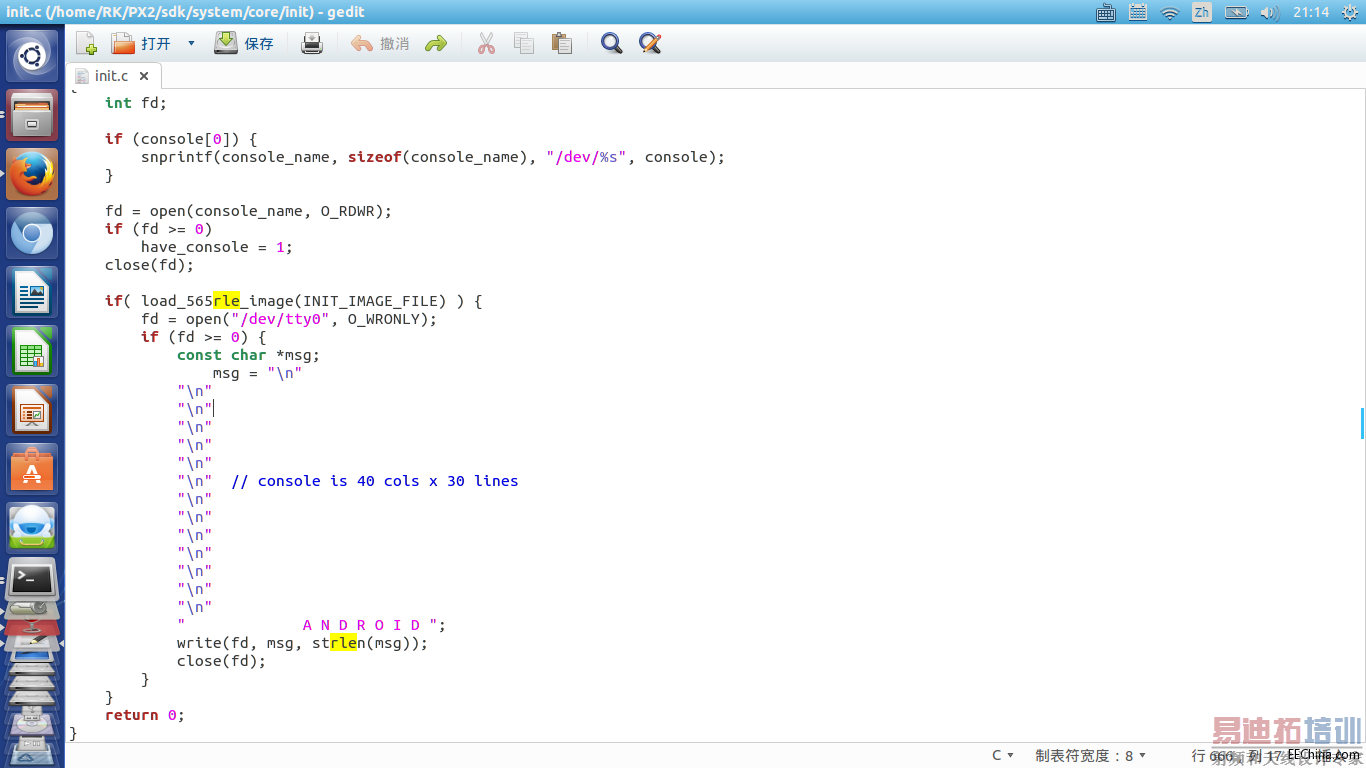The width and height of the screenshot is (1366, 768).
Task: Cut the selected text with scissors icon
Action: pyautogui.click(x=486, y=43)
